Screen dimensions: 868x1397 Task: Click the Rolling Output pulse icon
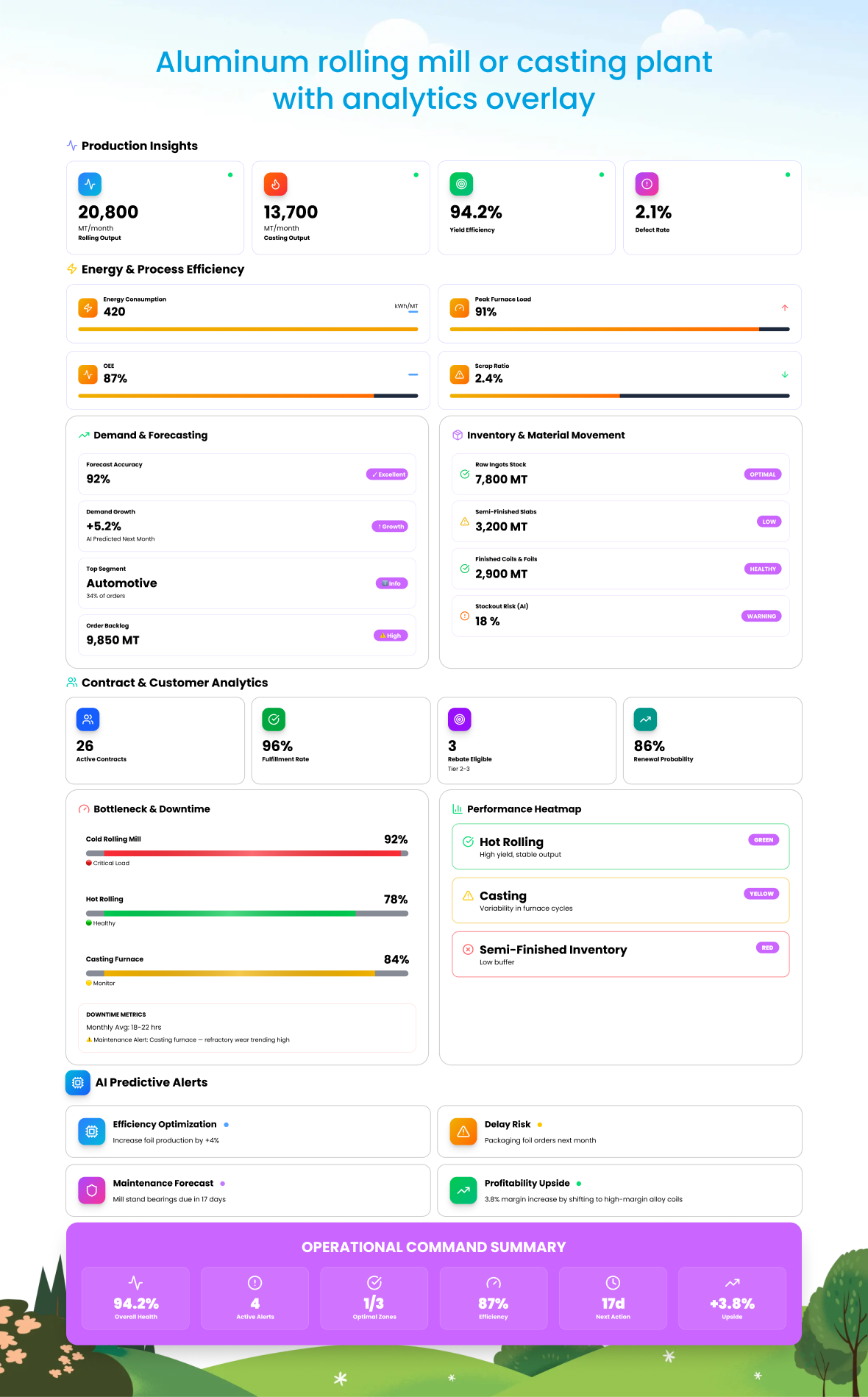pyautogui.click(x=90, y=184)
